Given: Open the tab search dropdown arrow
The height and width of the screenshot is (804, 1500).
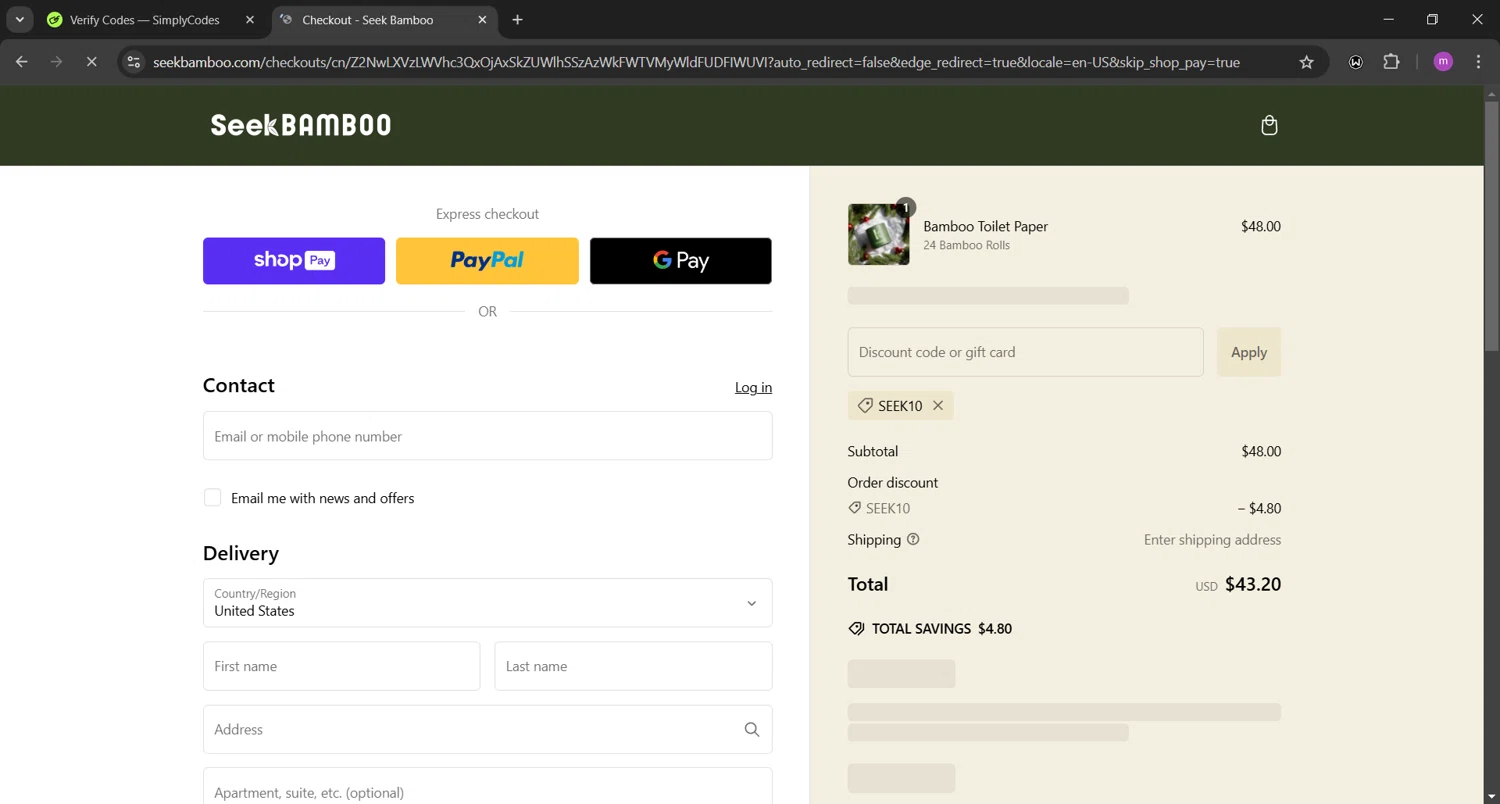Looking at the screenshot, I should pyautogui.click(x=19, y=20).
